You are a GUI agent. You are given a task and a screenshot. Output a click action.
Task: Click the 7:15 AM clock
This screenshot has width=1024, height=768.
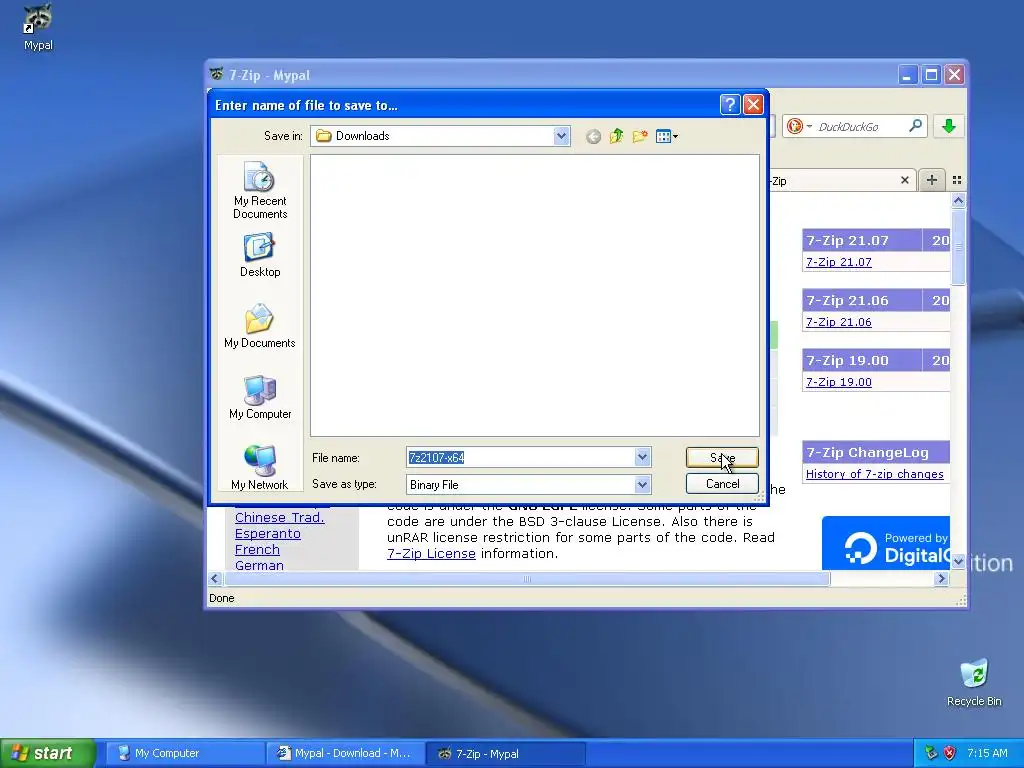point(987,753)
